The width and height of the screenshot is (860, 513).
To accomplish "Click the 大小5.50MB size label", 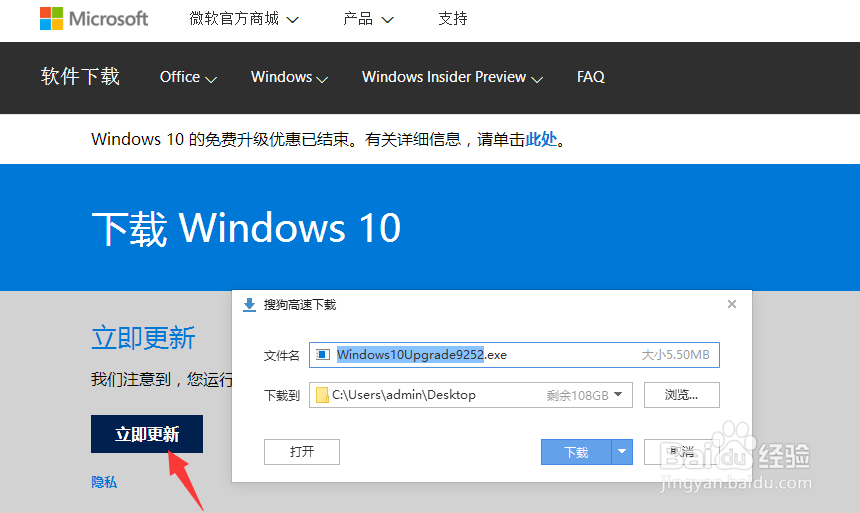I will point(676,355).
